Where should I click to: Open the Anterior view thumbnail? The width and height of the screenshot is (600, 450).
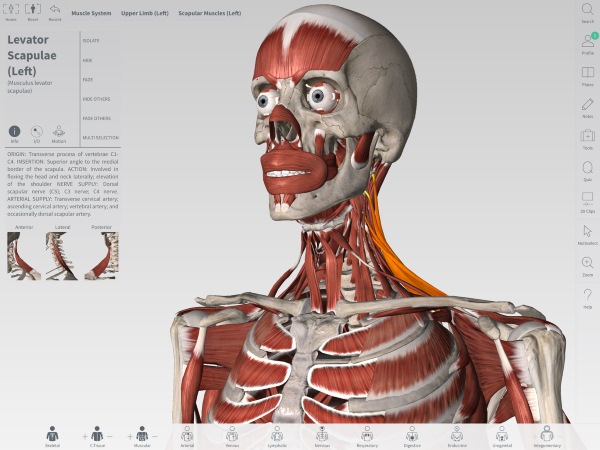(24, 256)
